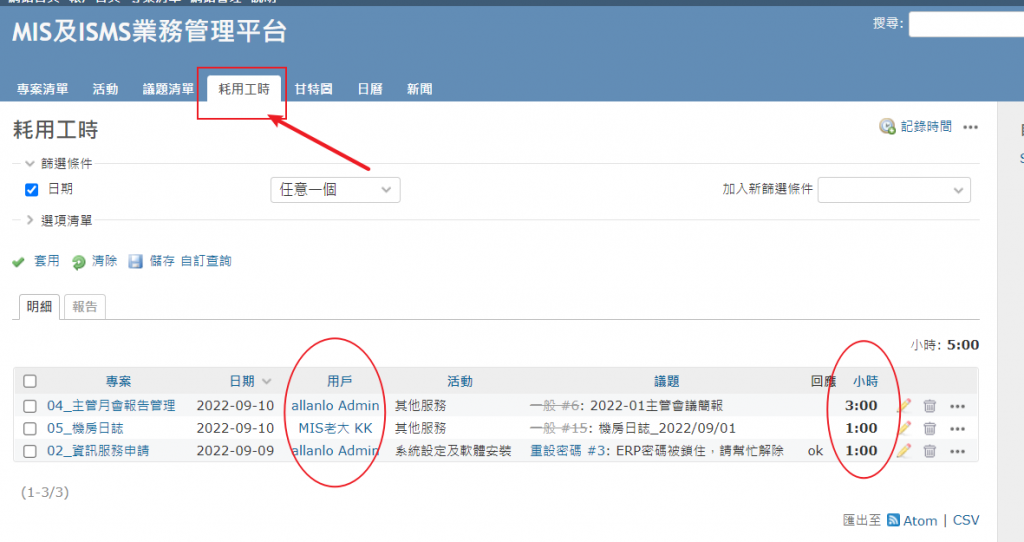Check the 02_資訊服務申請 row checkbox

(30, 451)
